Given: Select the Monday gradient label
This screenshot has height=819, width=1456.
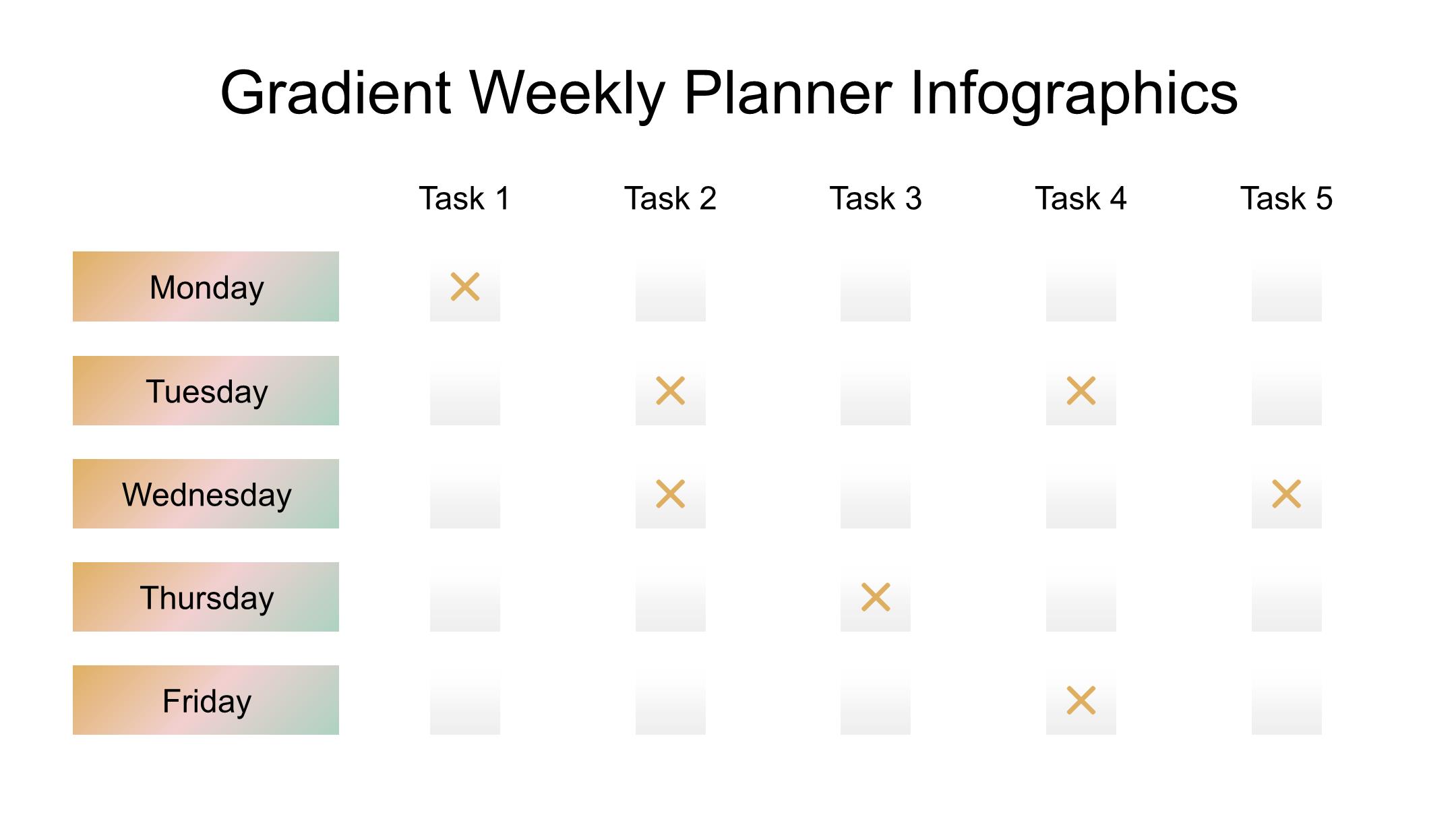Looking at the screenshot, I should point(206,286).
